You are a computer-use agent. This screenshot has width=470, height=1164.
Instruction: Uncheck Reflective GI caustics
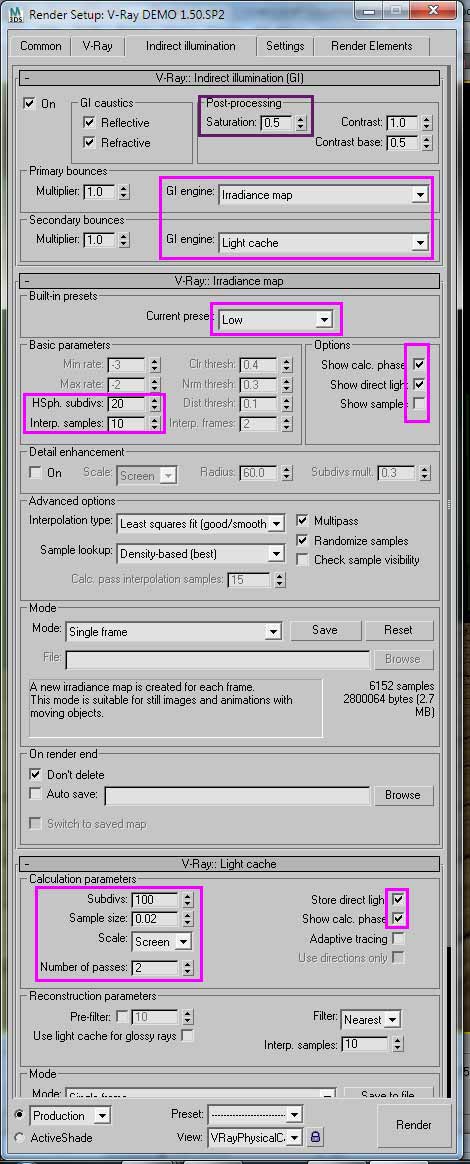click(x=90, y=122)
